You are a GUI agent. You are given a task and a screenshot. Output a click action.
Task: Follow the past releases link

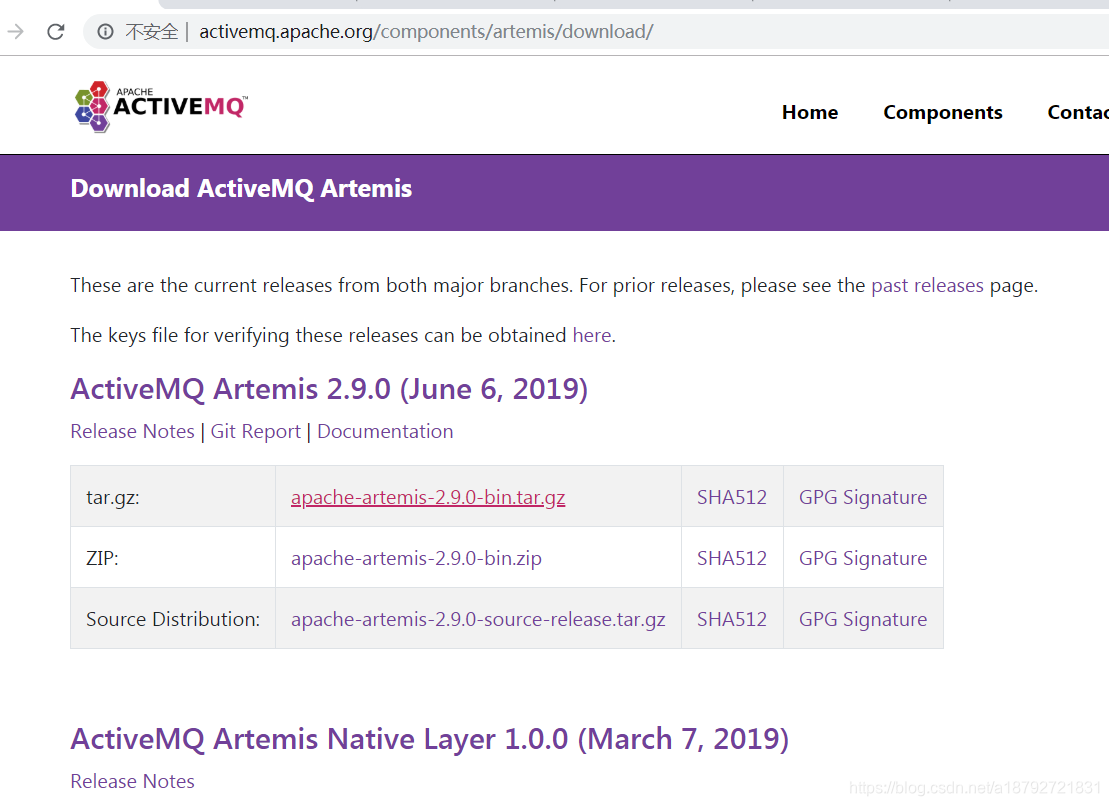point(927,286)
